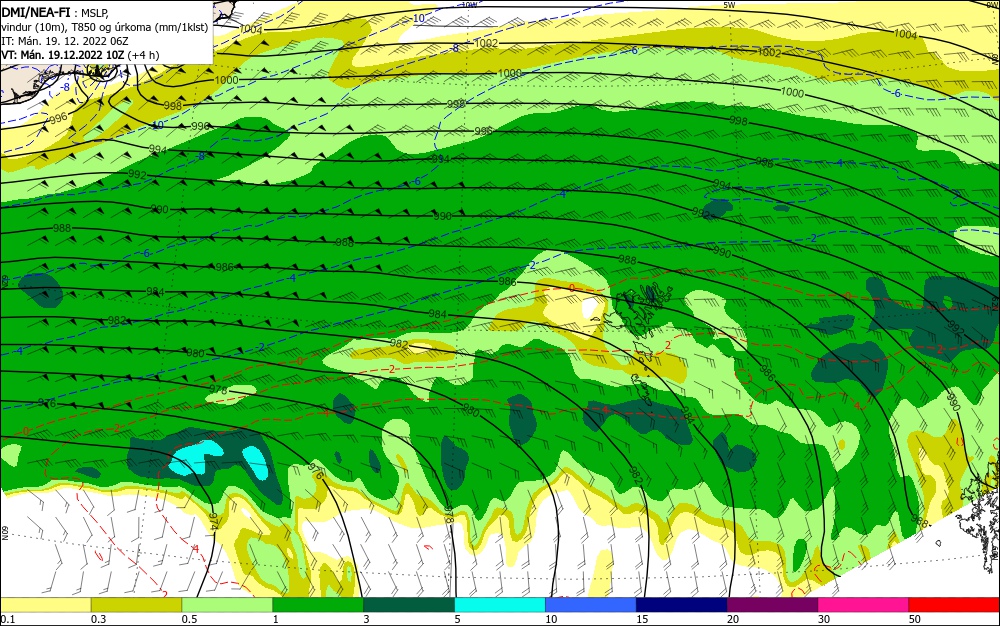Pick the pink 30 mm legend swatch

(863, 605)
